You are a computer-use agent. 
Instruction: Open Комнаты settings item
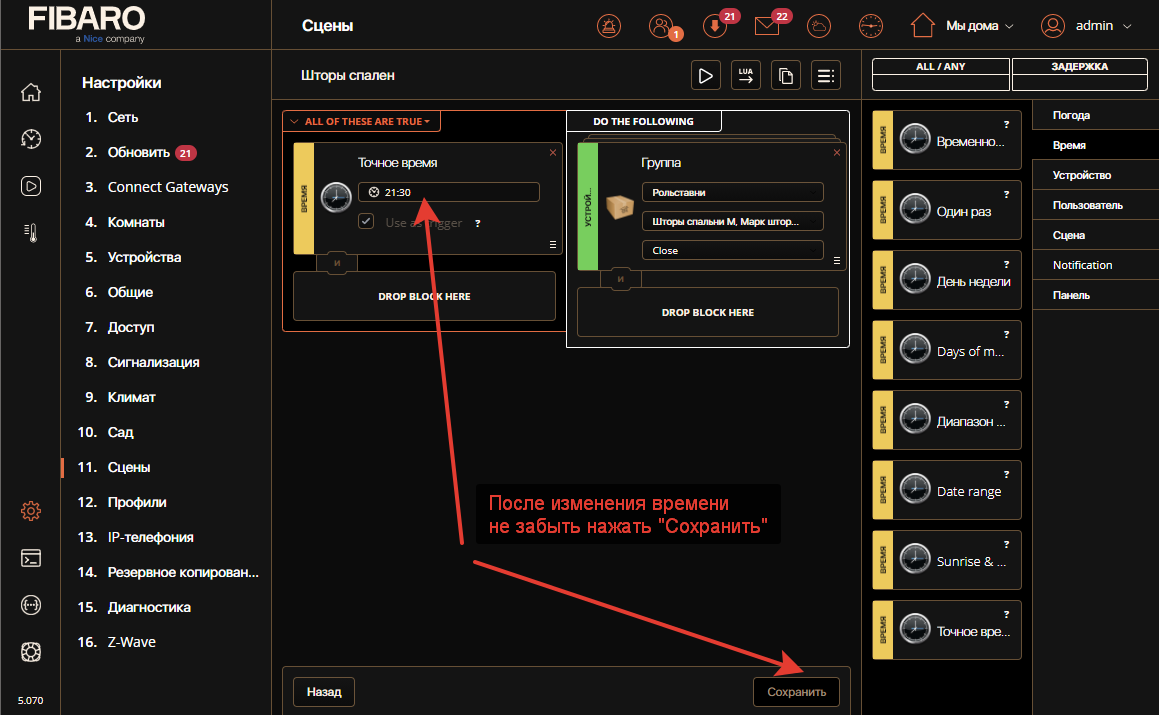(136, 223)
